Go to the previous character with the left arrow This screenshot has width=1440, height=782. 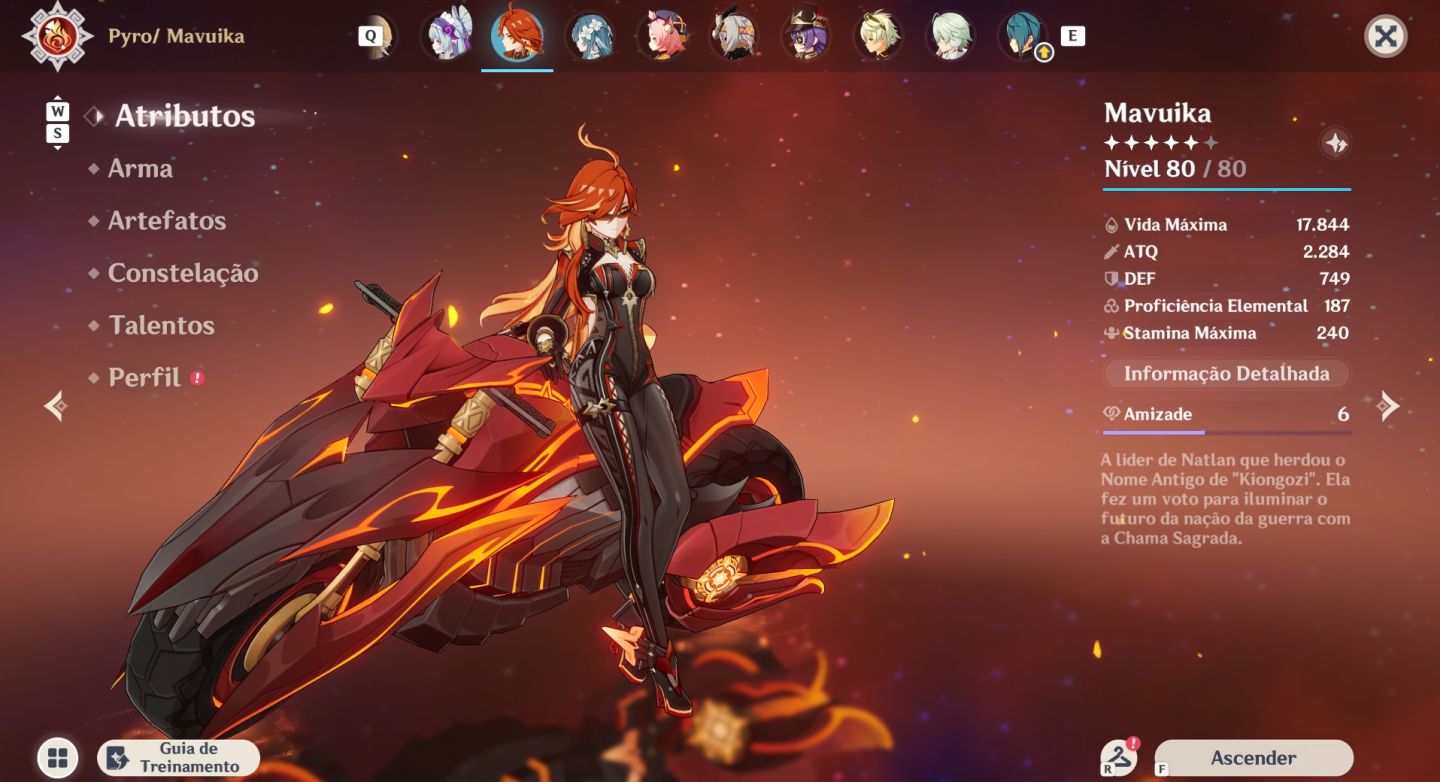coord(57,405)
